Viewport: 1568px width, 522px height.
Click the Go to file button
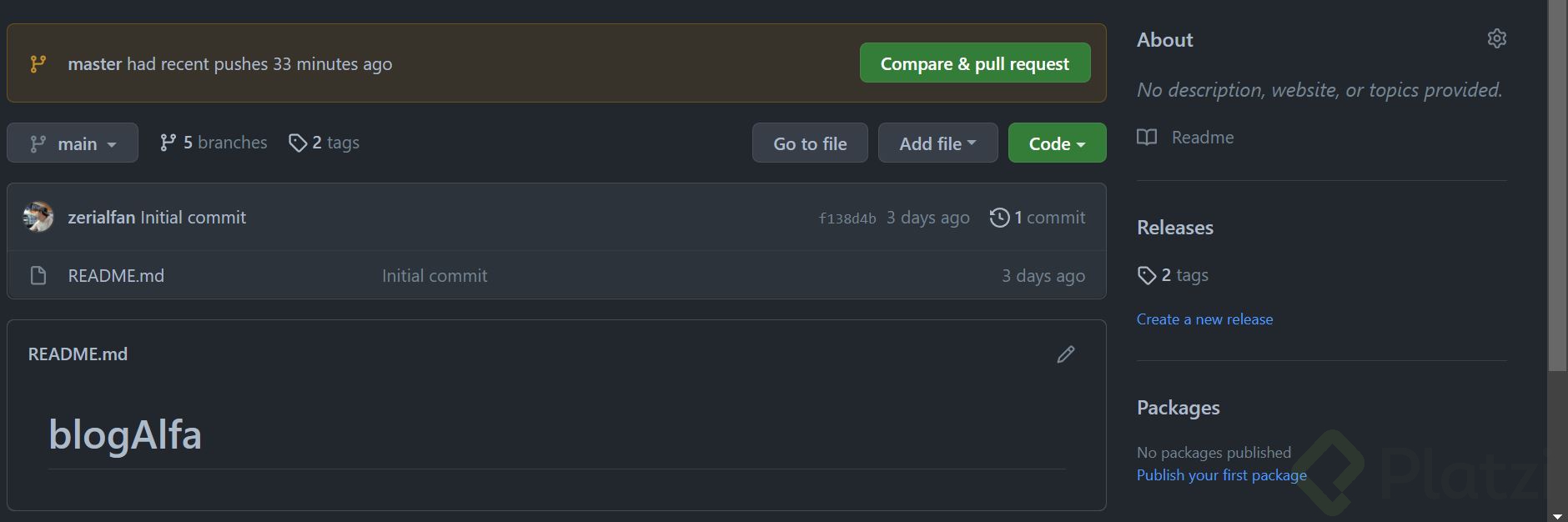(810, 143)
